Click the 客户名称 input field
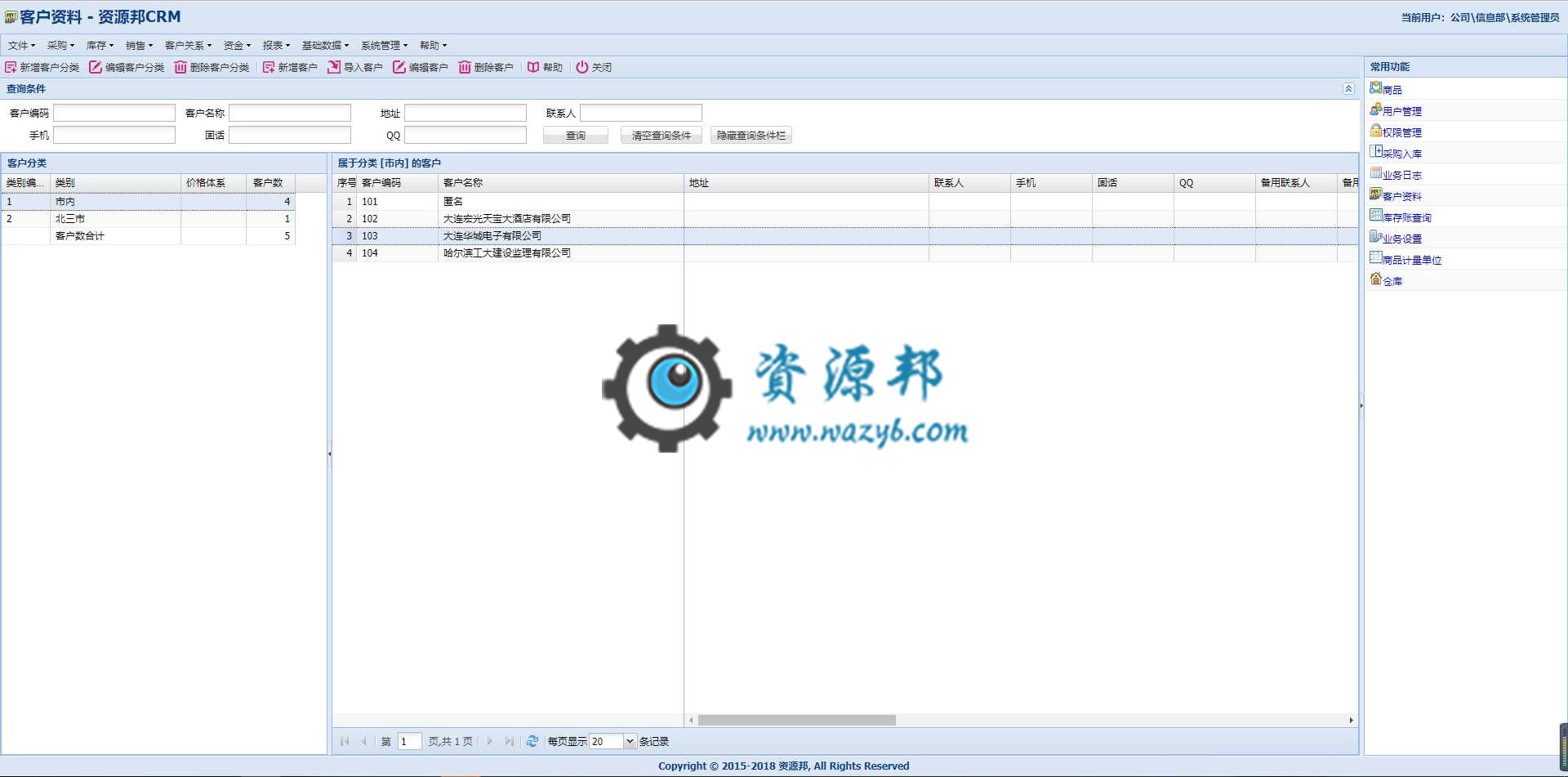The width and height of the screenshot is (1568, 777). [290, 113]
